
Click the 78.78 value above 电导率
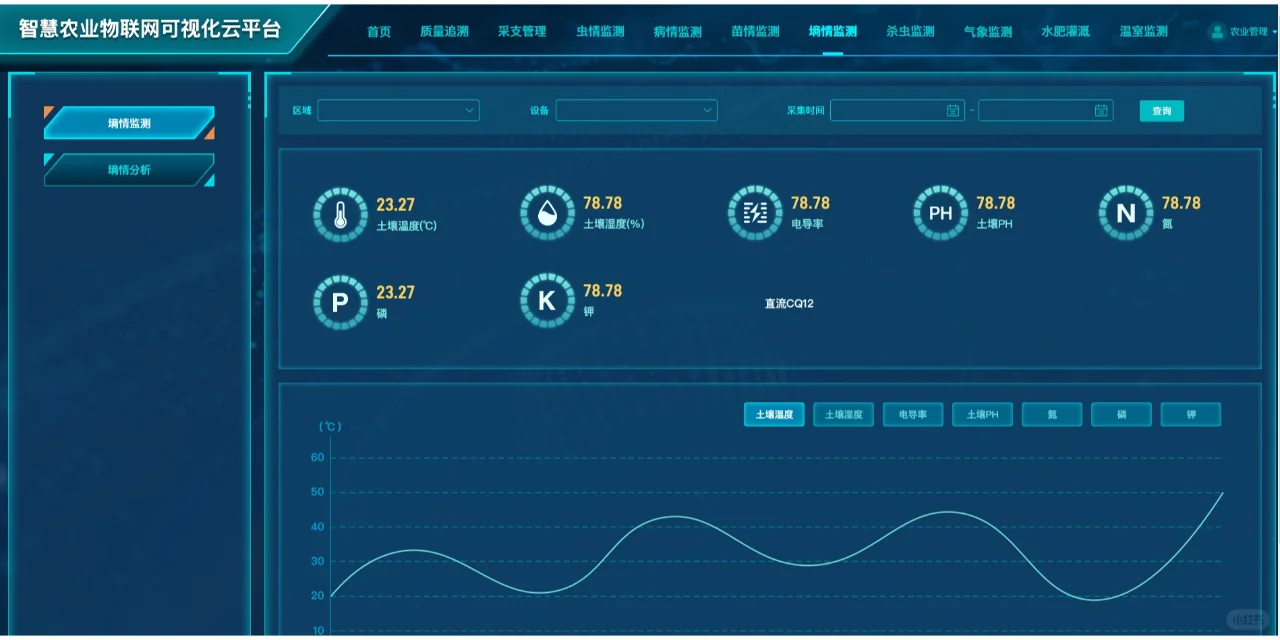(x=810, y=203)
